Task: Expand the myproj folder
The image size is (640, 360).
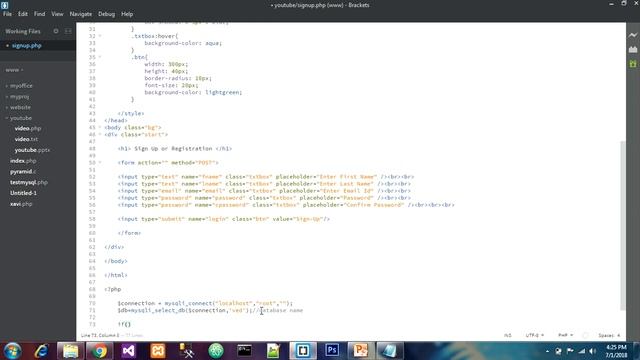Action: pyautogui.click(x=19, y=96)
